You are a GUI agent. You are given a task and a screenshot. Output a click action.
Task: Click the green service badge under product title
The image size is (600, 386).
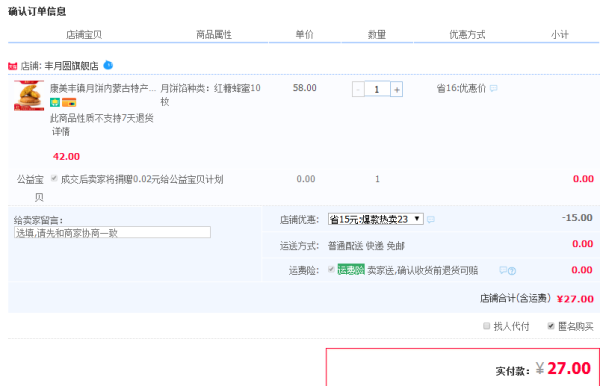[55, 103]
